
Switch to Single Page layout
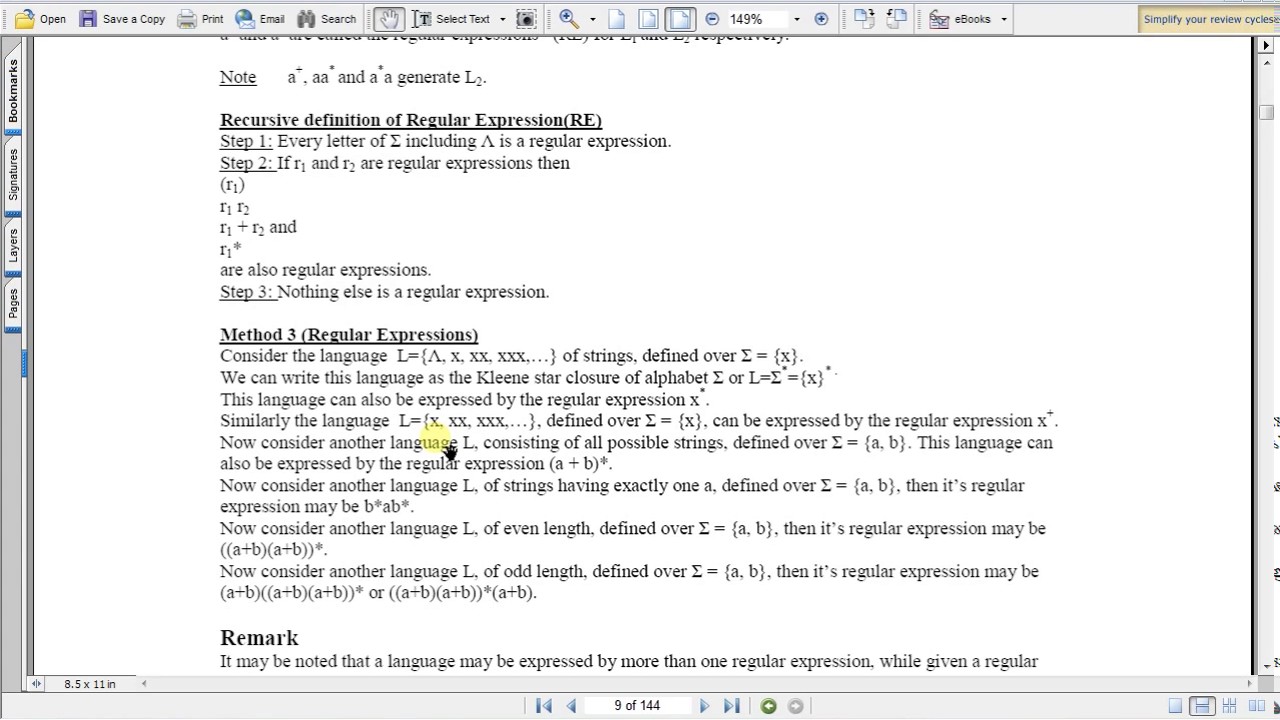1176,706
